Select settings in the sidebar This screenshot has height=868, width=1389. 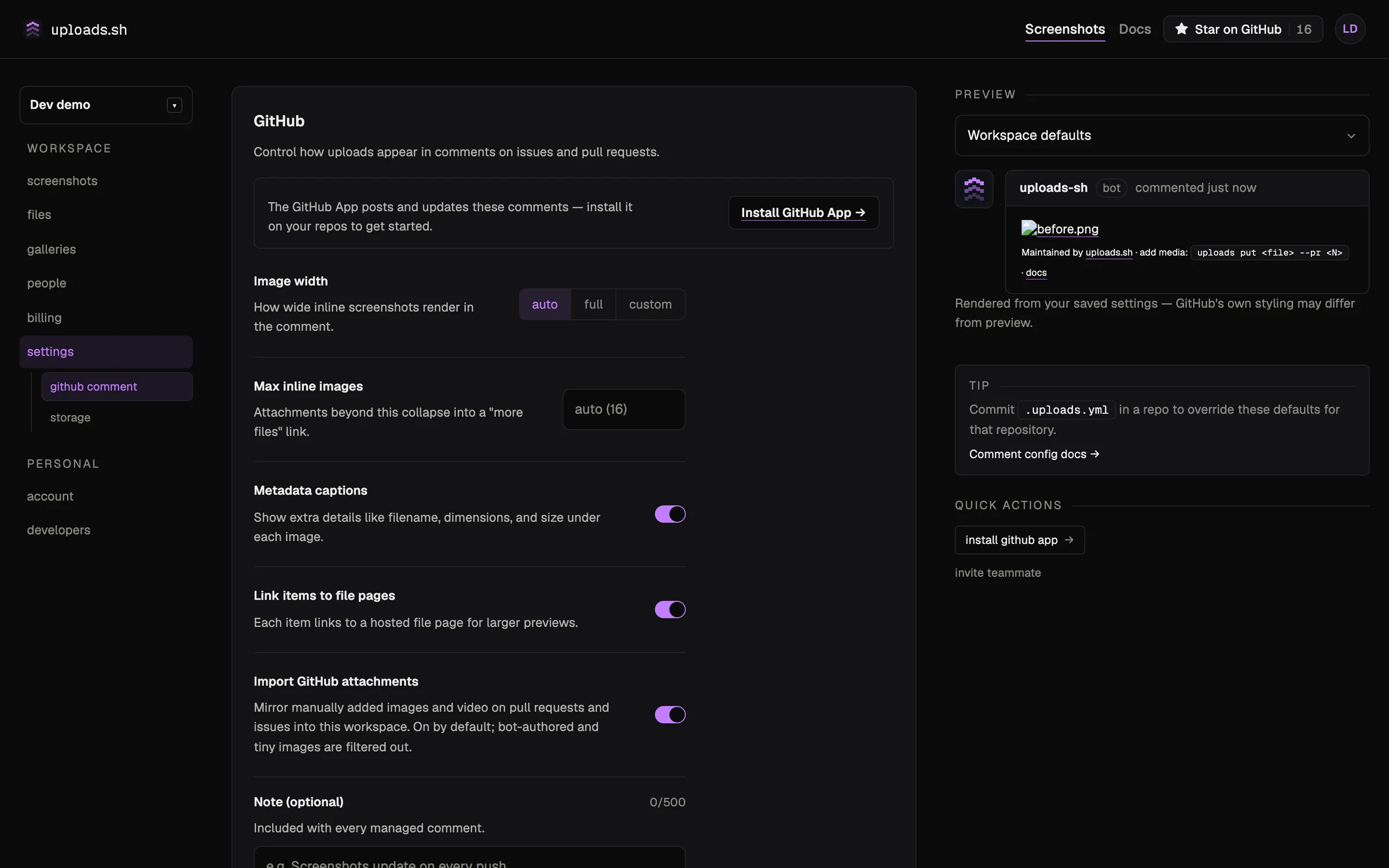pos(106,352)
